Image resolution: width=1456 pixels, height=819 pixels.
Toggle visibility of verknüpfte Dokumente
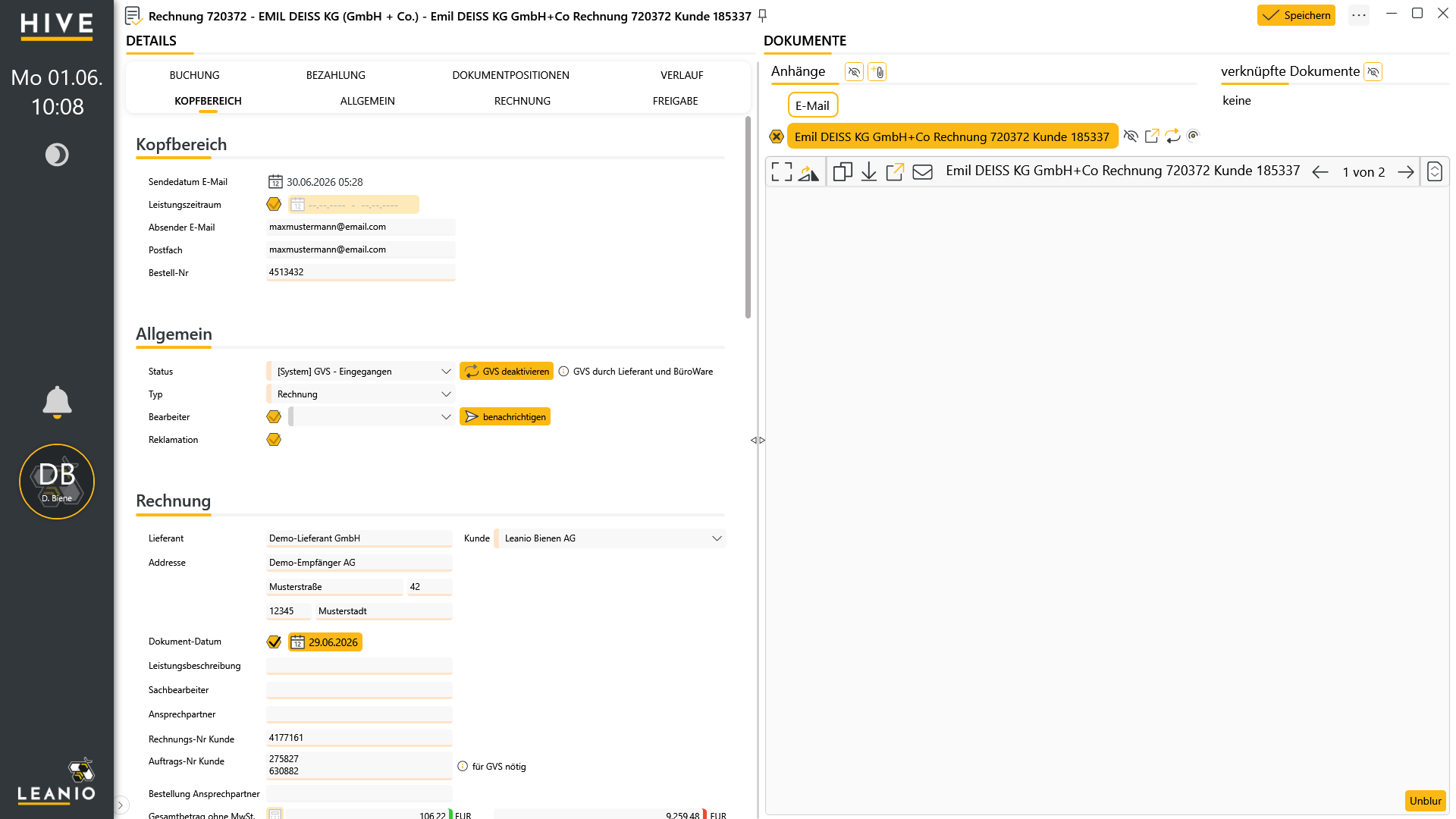click(x=1373, y=72)
